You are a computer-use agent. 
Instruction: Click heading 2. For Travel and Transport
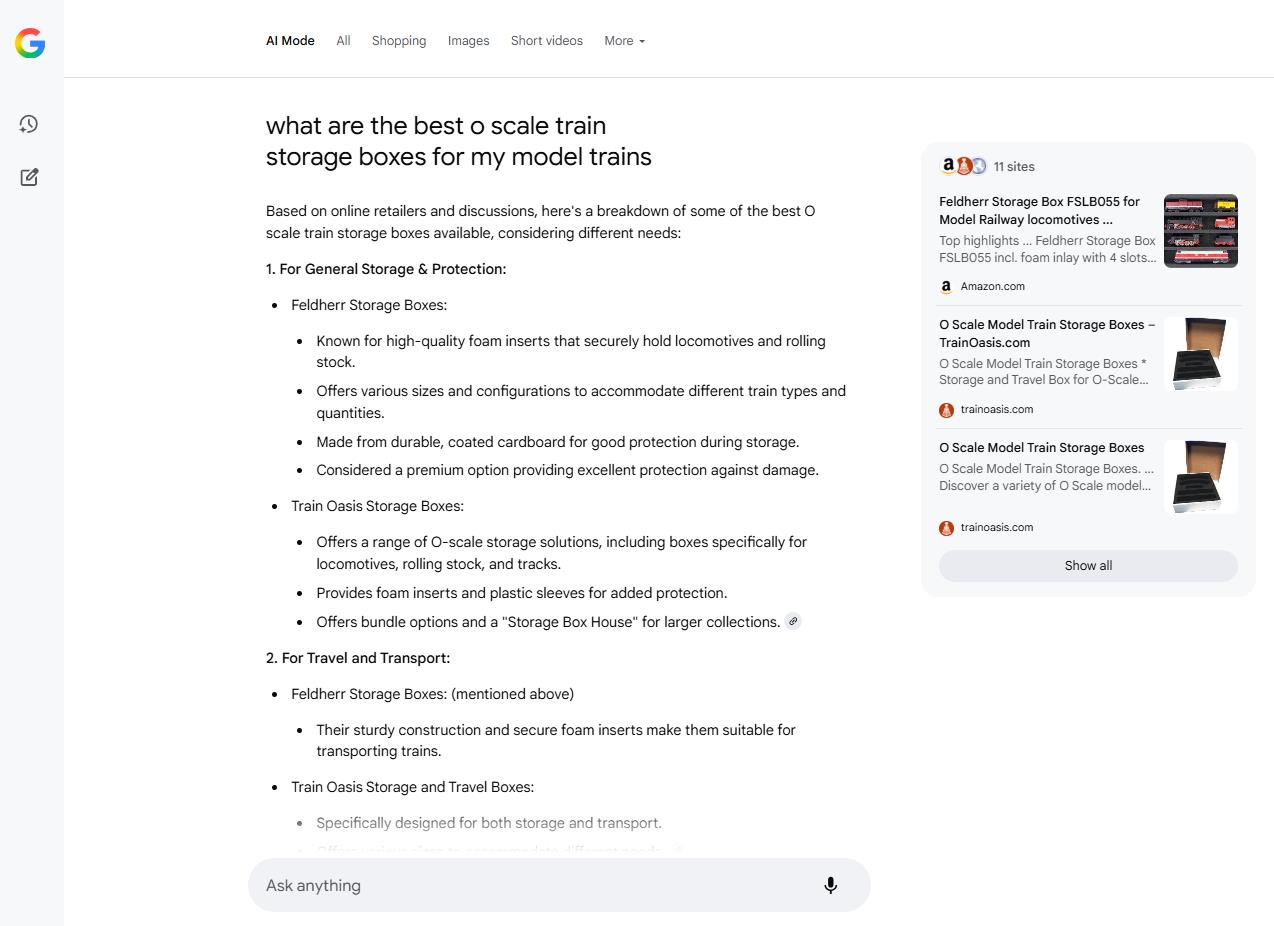[x=358, y=658]
